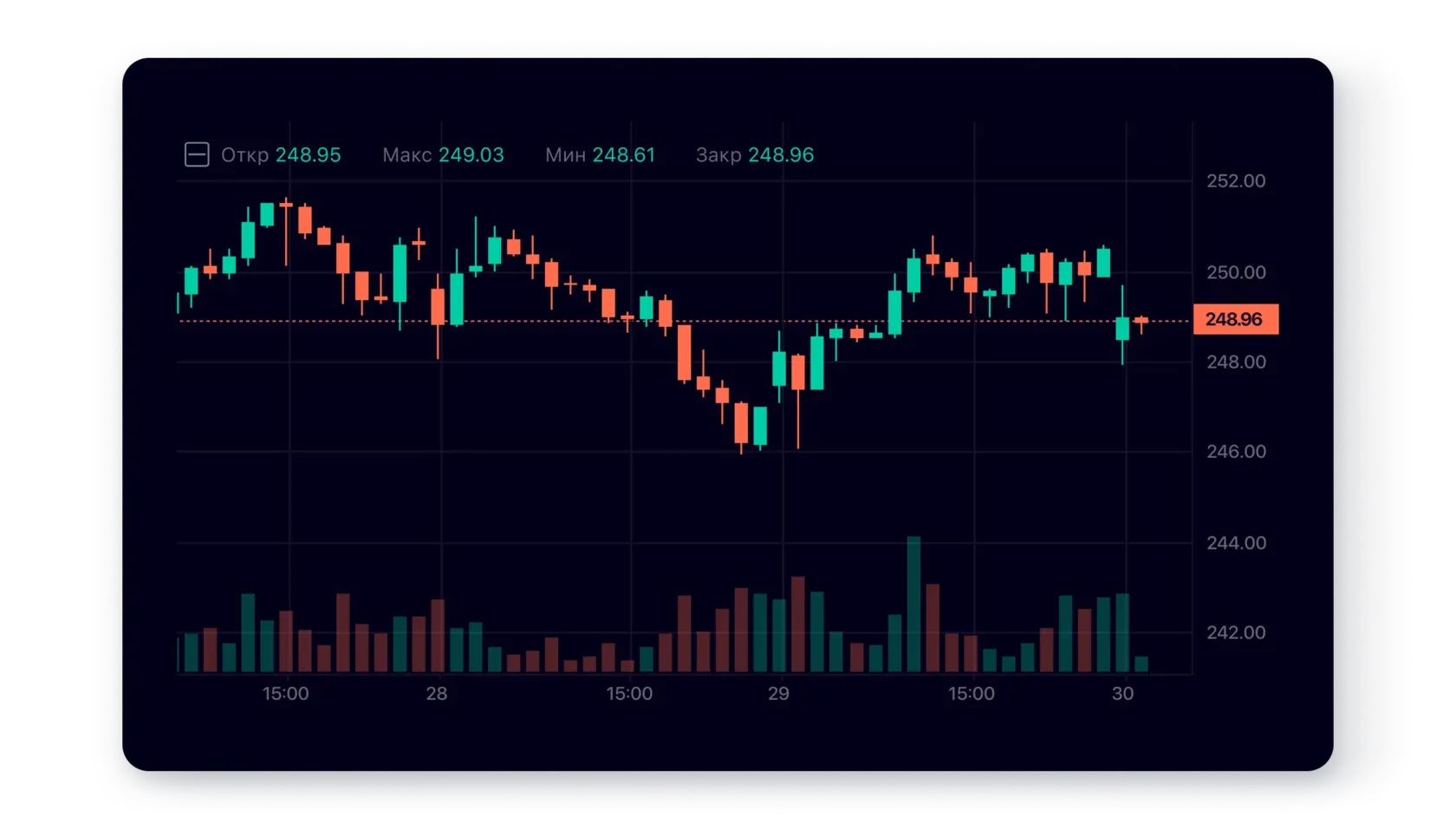Screen dimensions: 1456x829
Task: Click the last orange candlestick on chart
Action: pos(1141,322)
